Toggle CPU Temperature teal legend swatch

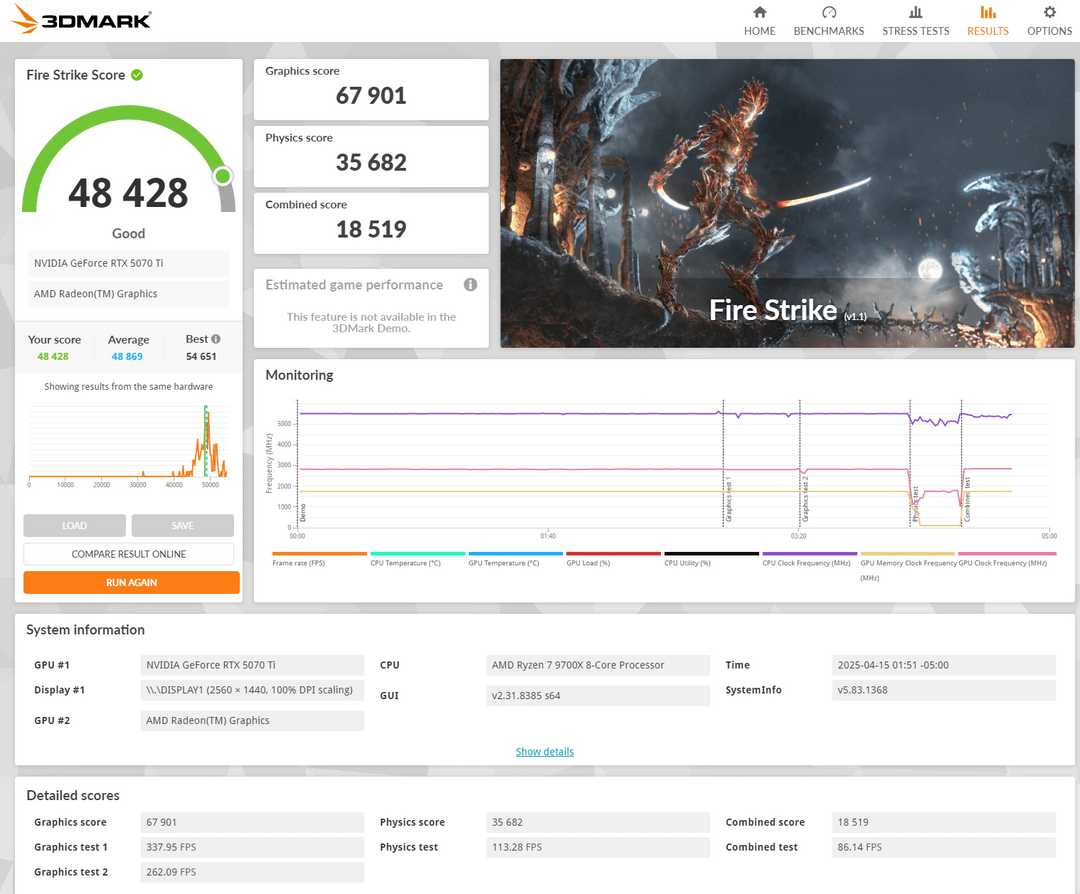tap(417, 553)
